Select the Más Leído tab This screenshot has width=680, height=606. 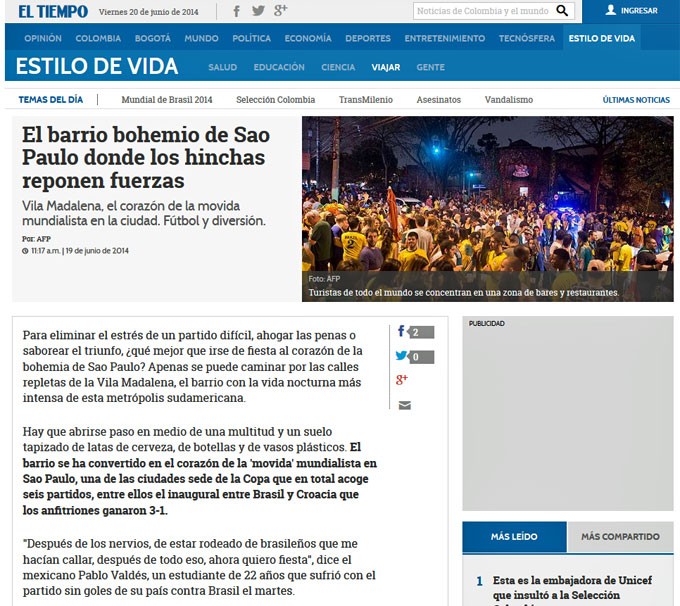(x=514, y=537)
